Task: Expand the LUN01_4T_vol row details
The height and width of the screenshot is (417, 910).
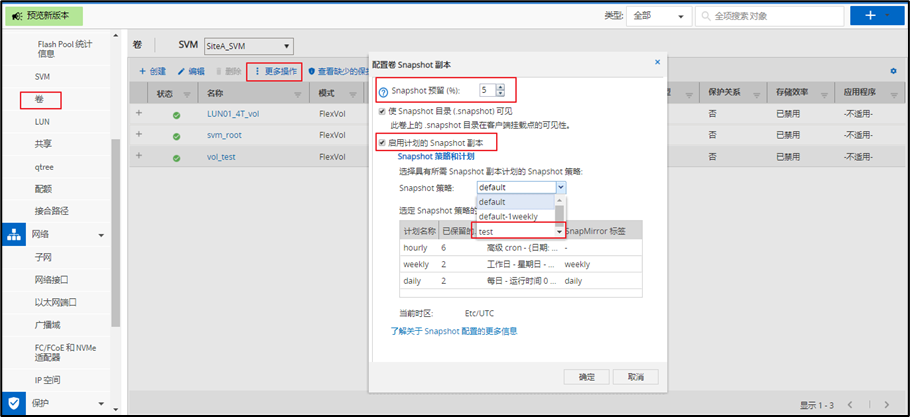Action: [x=139, y=114]
